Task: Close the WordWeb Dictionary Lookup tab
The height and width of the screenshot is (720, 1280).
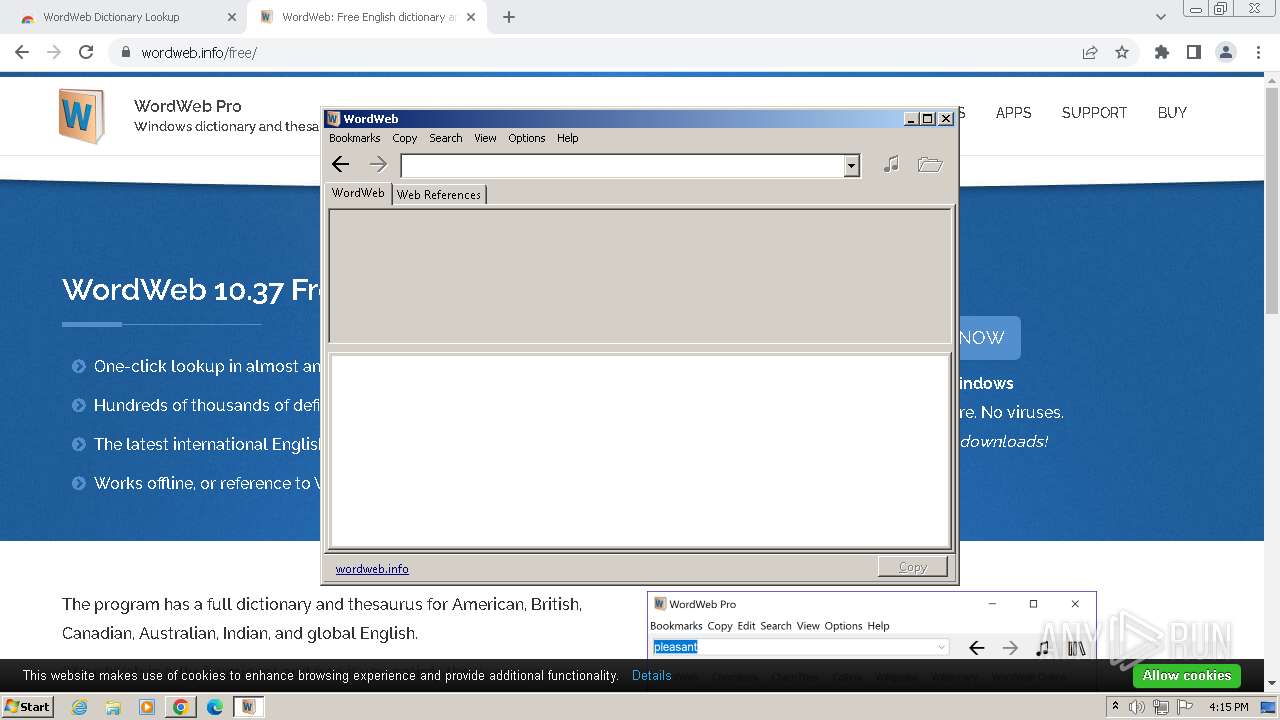Action: click(x=232, y=17)
